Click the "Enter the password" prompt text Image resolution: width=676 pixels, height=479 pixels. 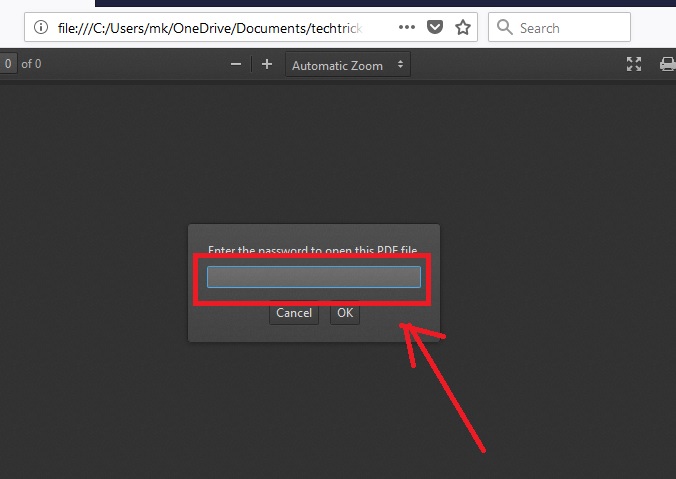(313, 250)
